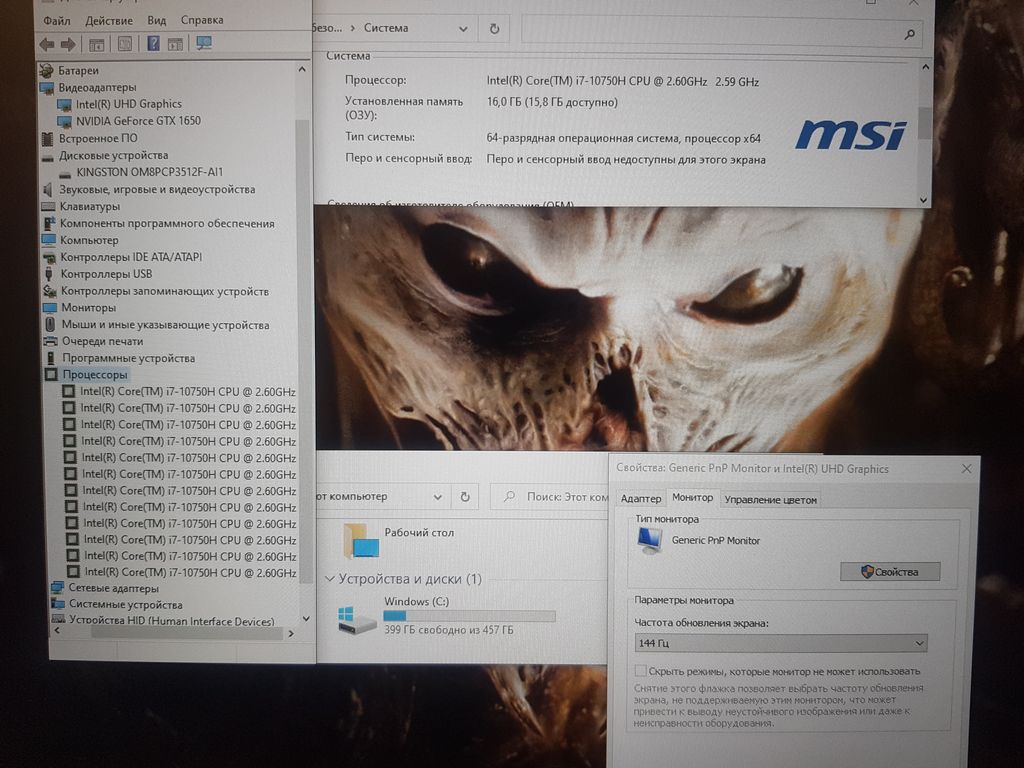
Task: Refresh the Этот компьютер explorer window
Action: 465,496
